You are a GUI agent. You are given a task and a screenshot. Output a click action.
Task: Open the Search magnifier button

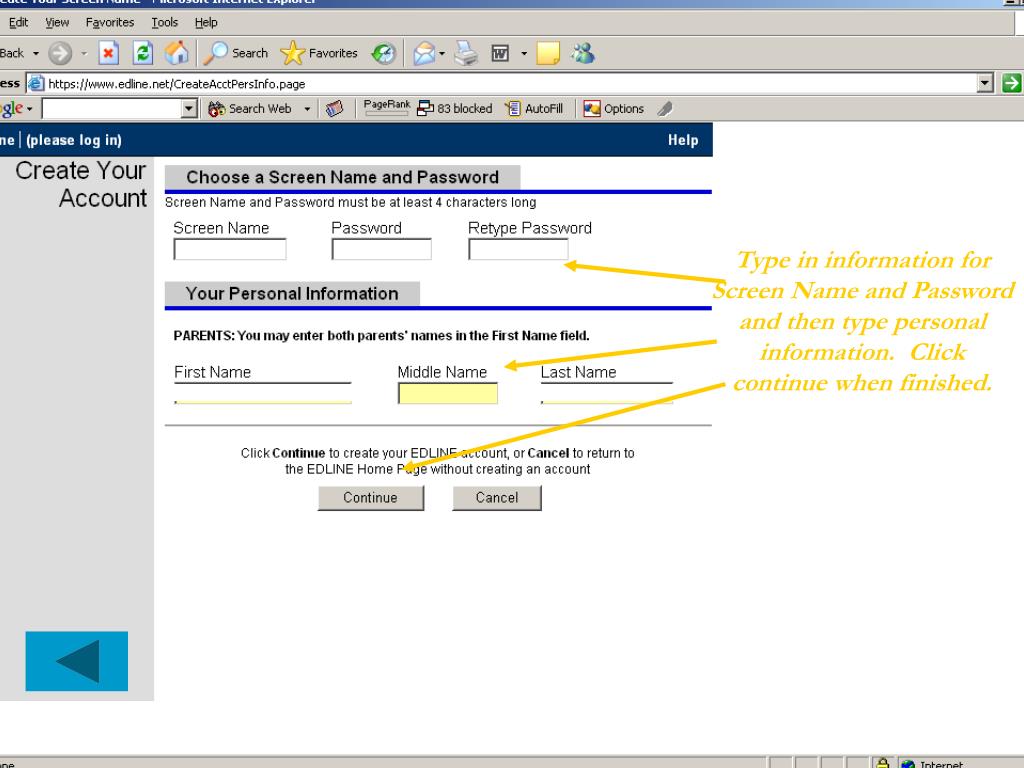236,53
